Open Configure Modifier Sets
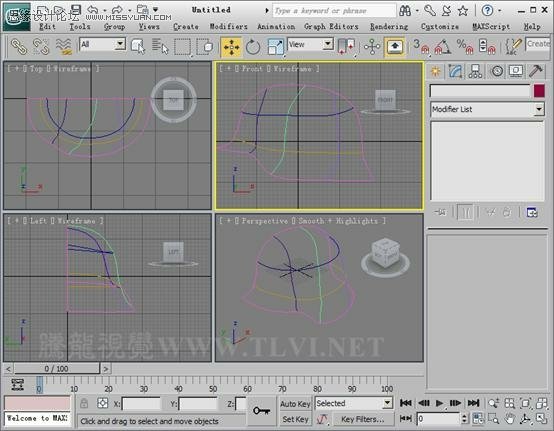 click(532, 212)
